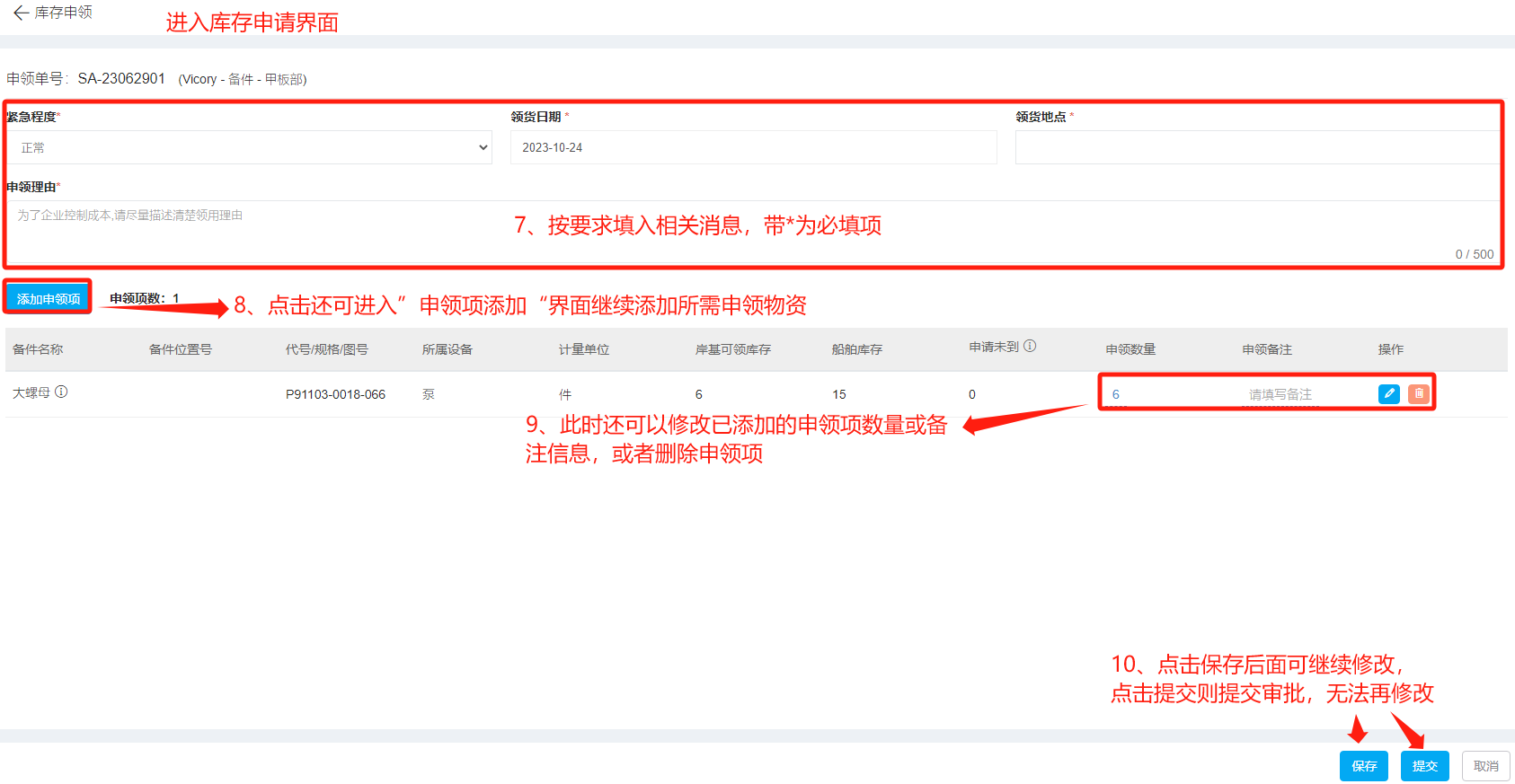Click the info icon beside 大螺母

pos(61,392)
